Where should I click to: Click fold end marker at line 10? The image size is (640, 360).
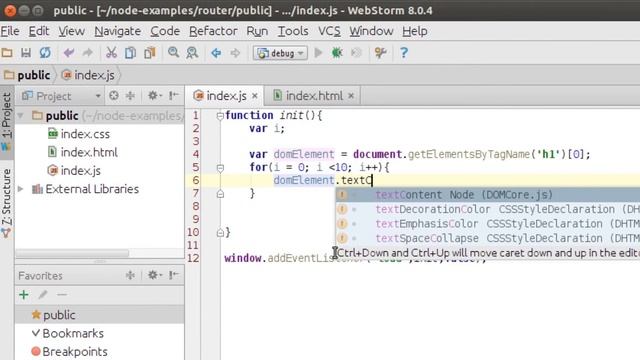pos(220,233)
